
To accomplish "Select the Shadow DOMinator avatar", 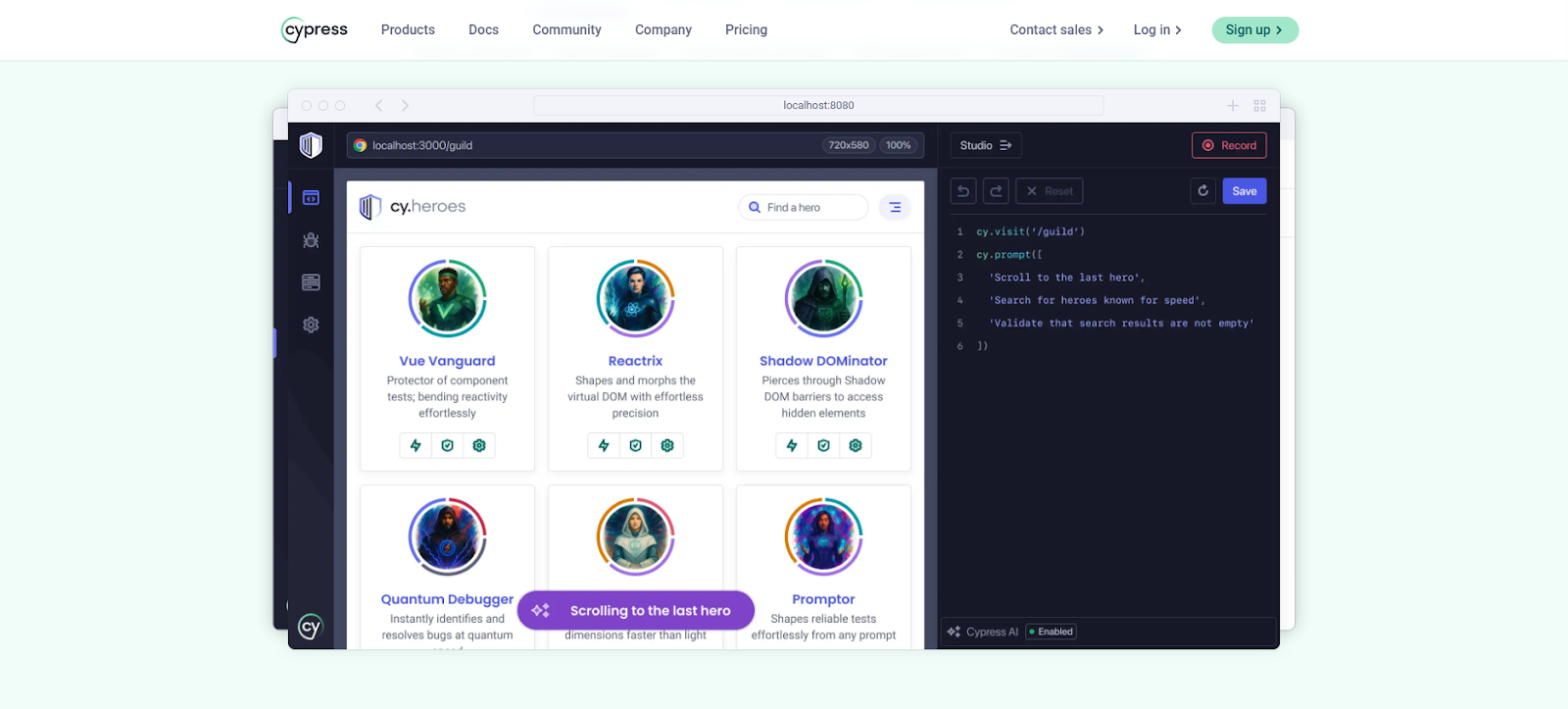I will tap(823, 299).
